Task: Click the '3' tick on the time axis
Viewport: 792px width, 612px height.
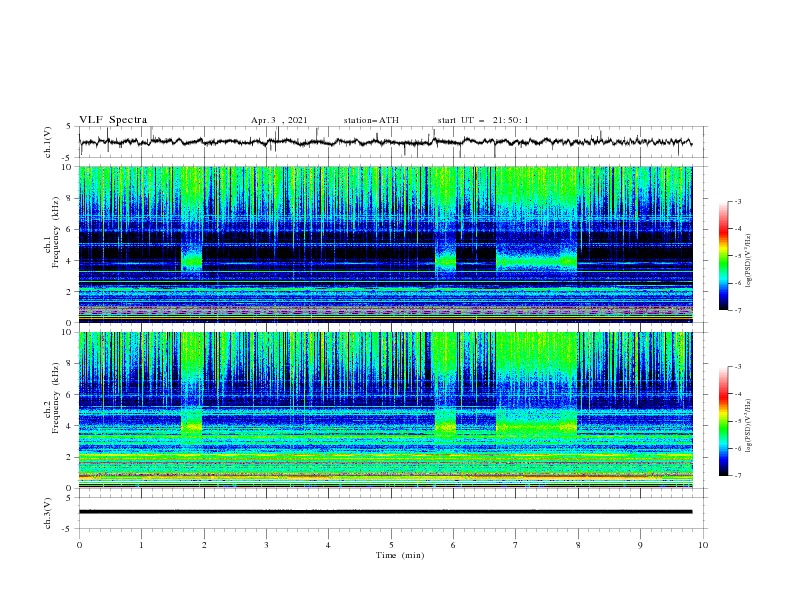Action: pos(266,545)
